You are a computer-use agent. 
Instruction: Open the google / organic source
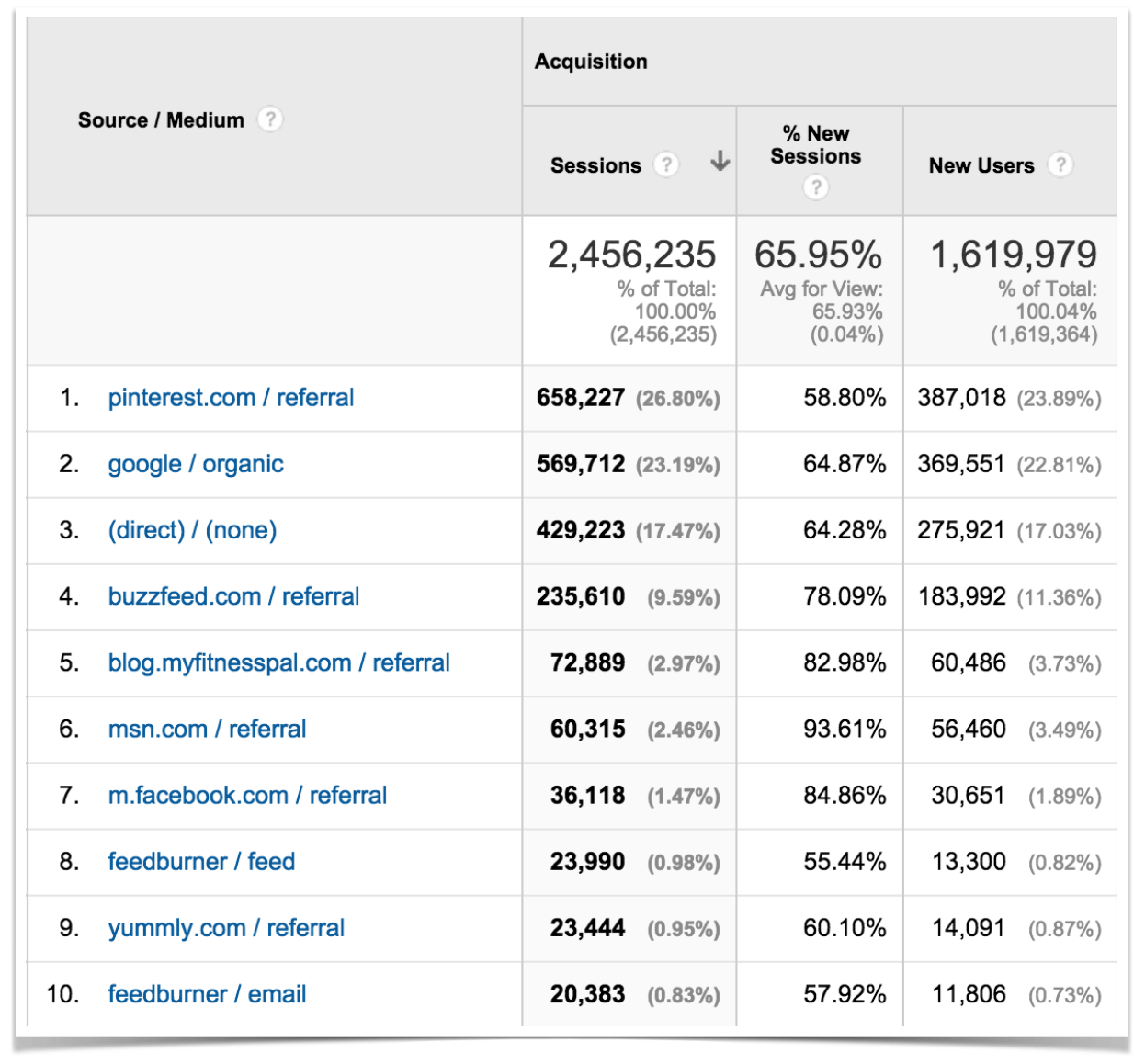[x=194, y=464]
